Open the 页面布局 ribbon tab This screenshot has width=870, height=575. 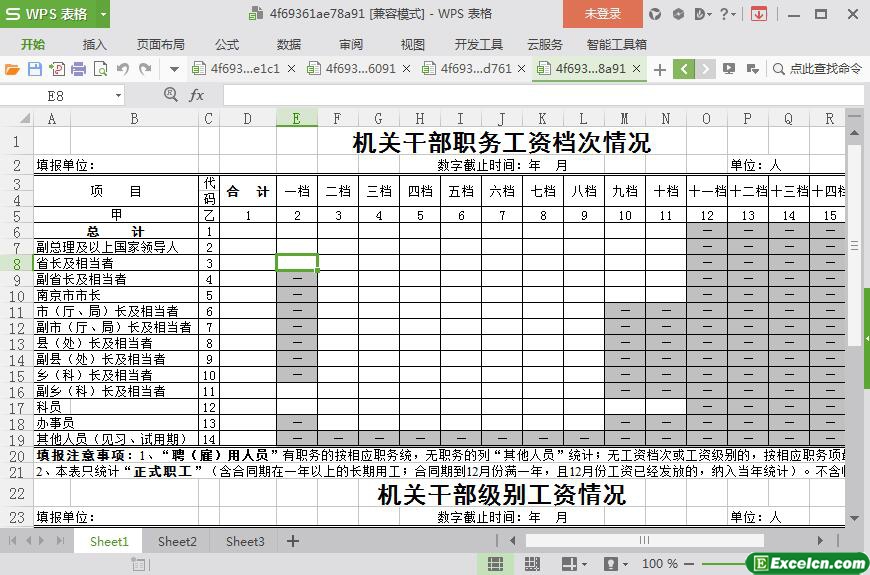(161, 44)
